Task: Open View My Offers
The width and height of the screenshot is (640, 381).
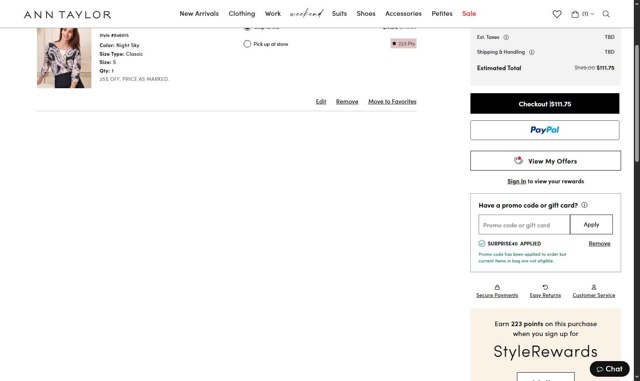Action: click(x=545, y=161)
